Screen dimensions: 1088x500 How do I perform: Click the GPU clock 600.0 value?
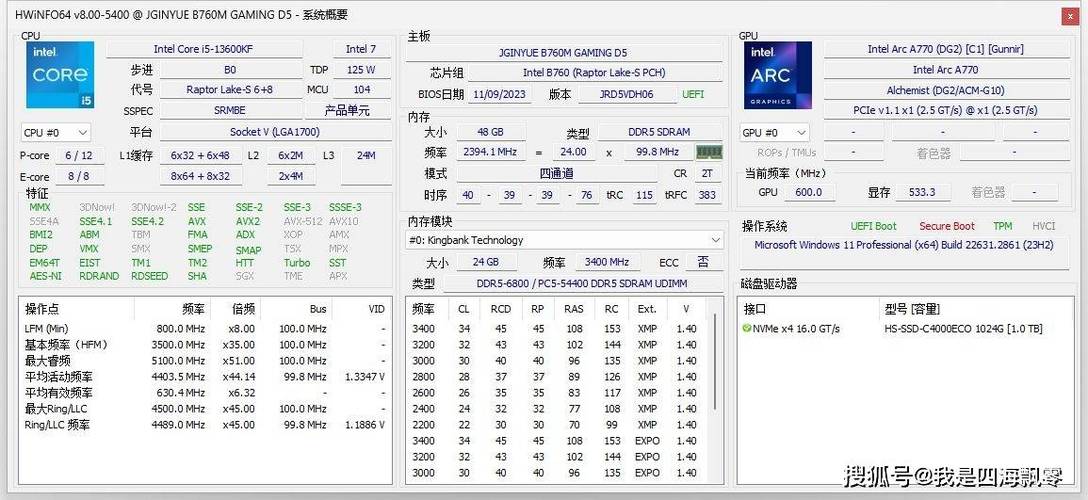coord(808,192)
